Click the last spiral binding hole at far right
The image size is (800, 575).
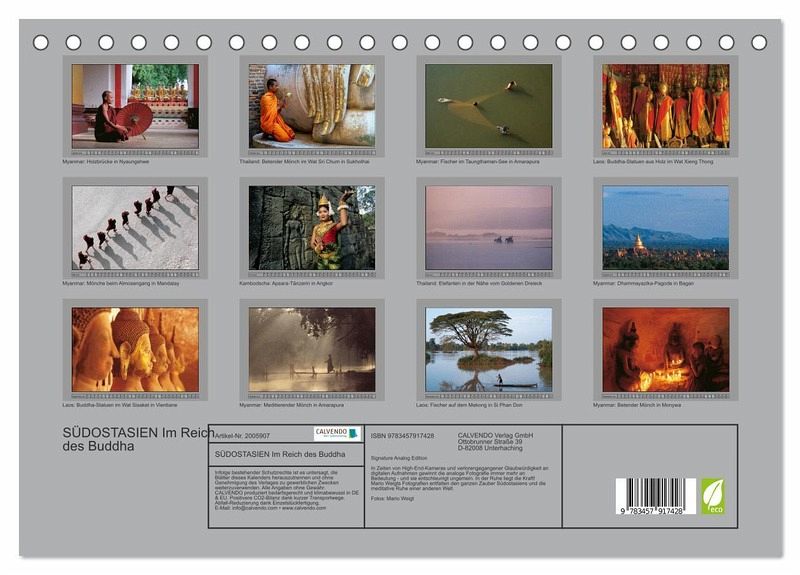pyautogui.click(x=759, y=43)
